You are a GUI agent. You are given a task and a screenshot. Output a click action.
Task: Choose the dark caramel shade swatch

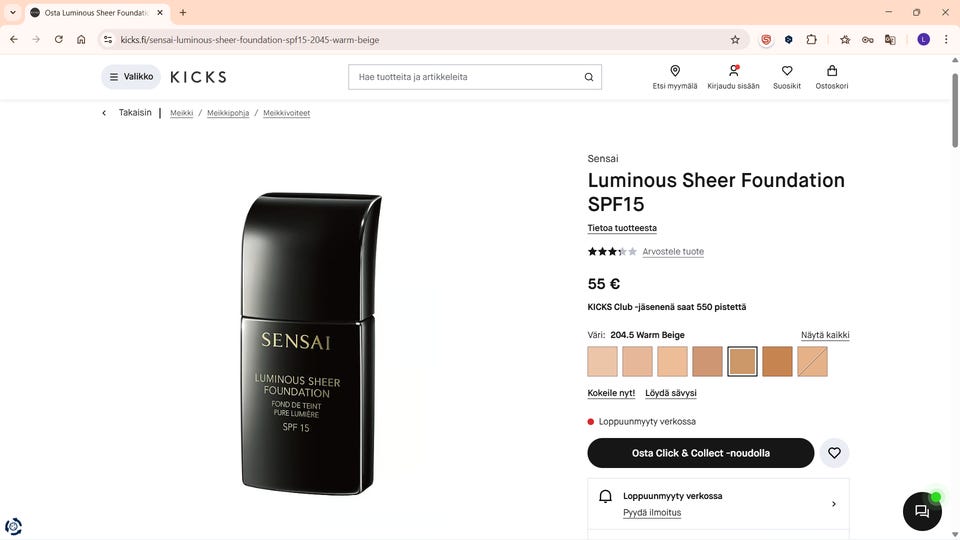777,361
